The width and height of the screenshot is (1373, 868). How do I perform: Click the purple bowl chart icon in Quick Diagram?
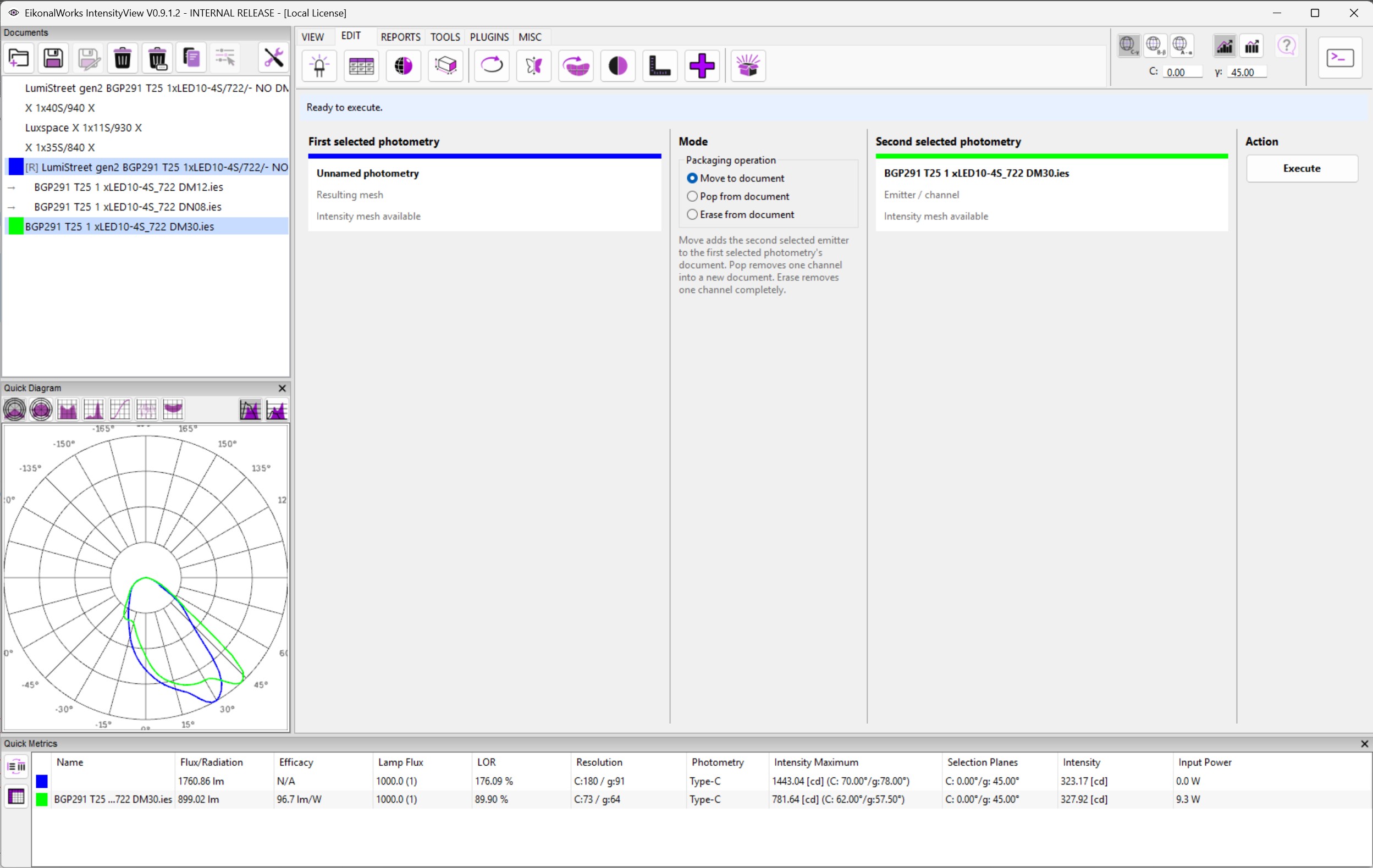click(173, 410)
